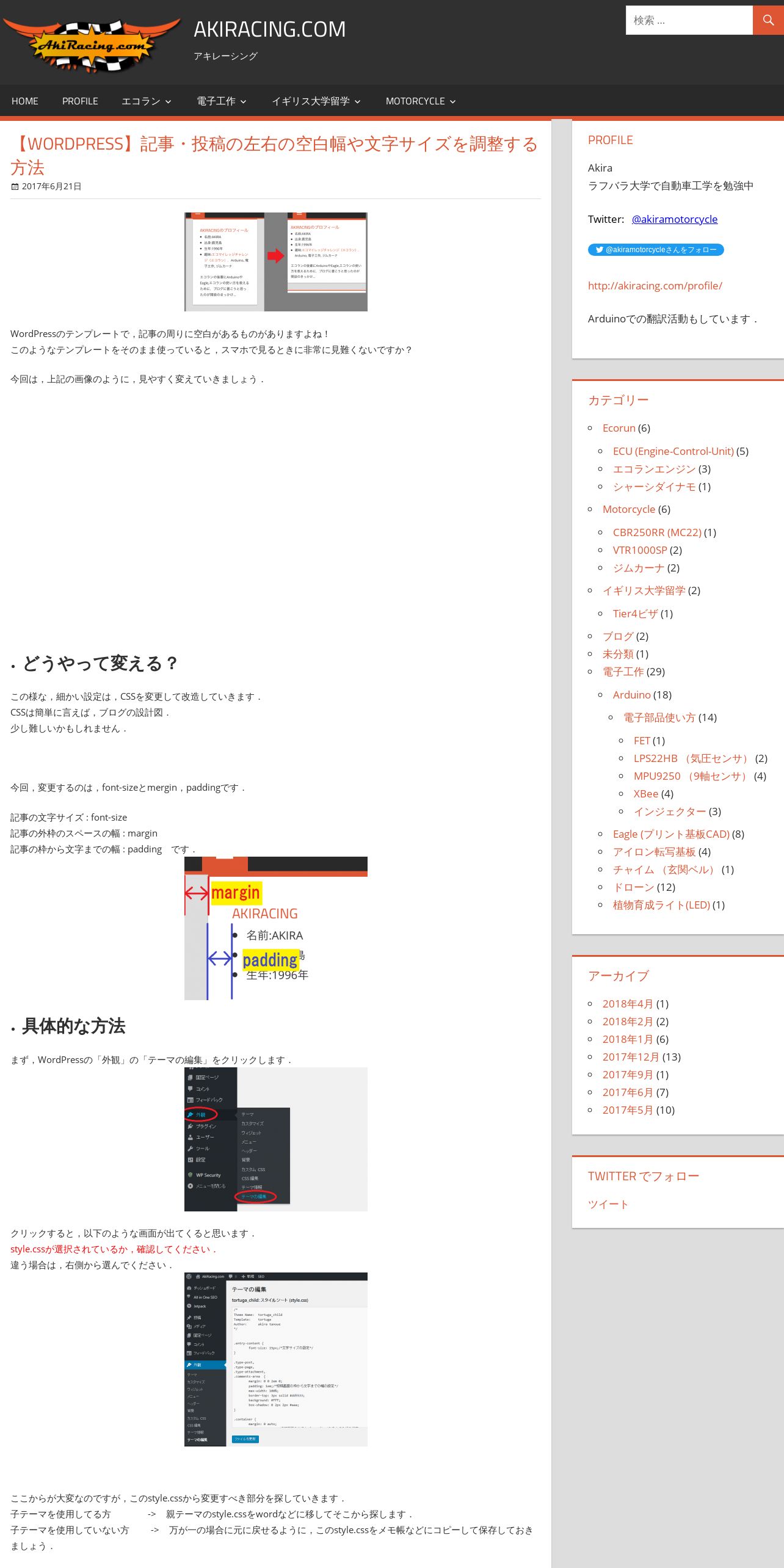
Task: Open the シャーシダイナモ category
Action: (655, 487)
